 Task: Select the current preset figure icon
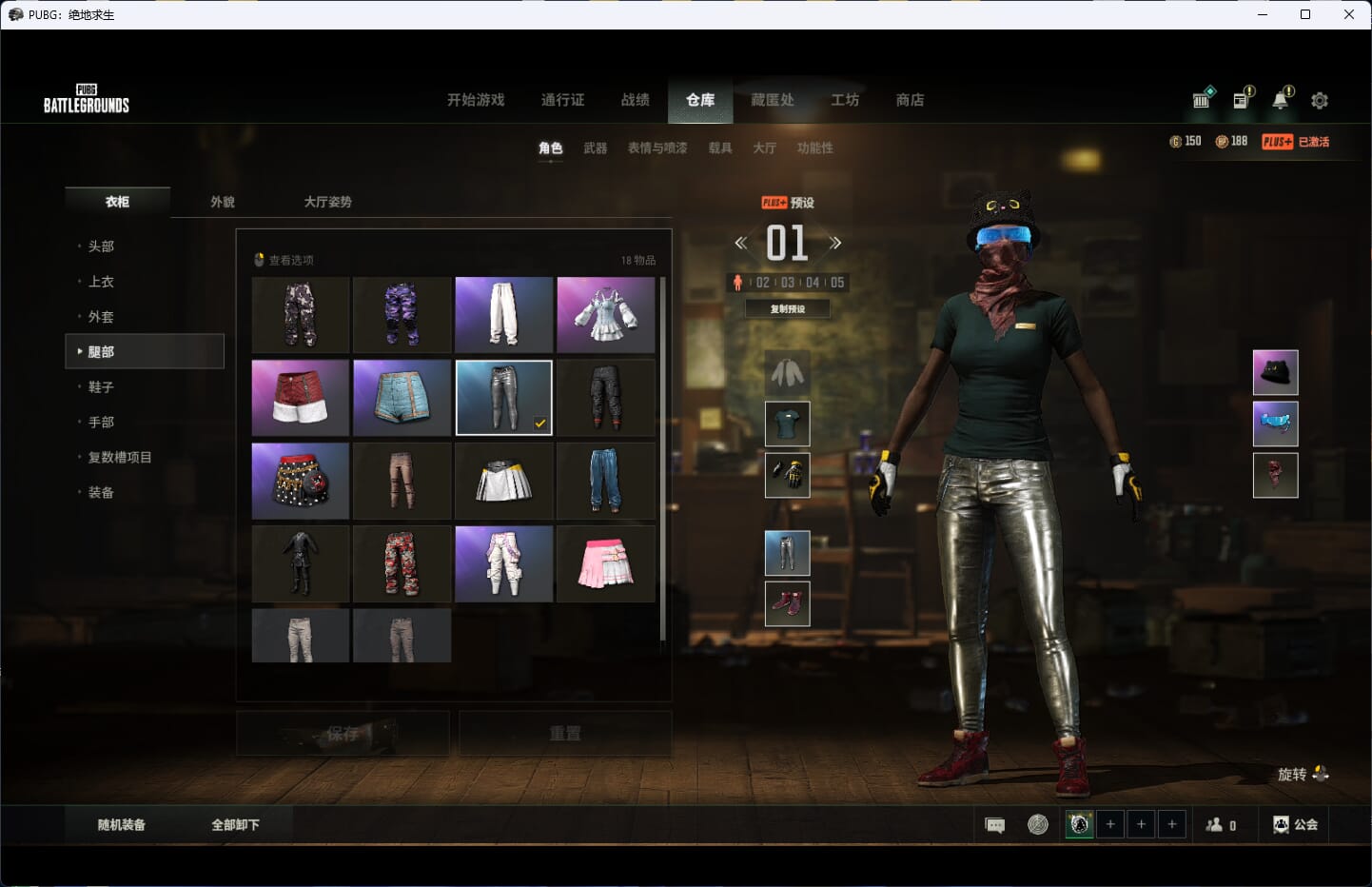(x=737, y=283)
